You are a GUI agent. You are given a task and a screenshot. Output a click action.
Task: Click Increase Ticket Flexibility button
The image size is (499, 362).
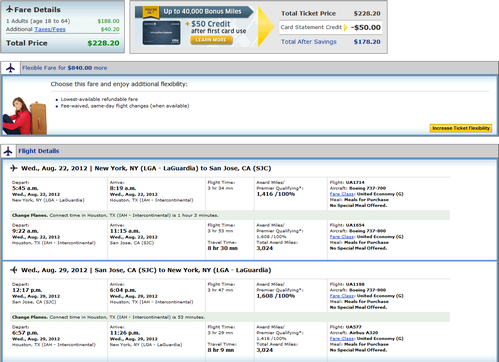pyautogui.click(x=461, y=128)
